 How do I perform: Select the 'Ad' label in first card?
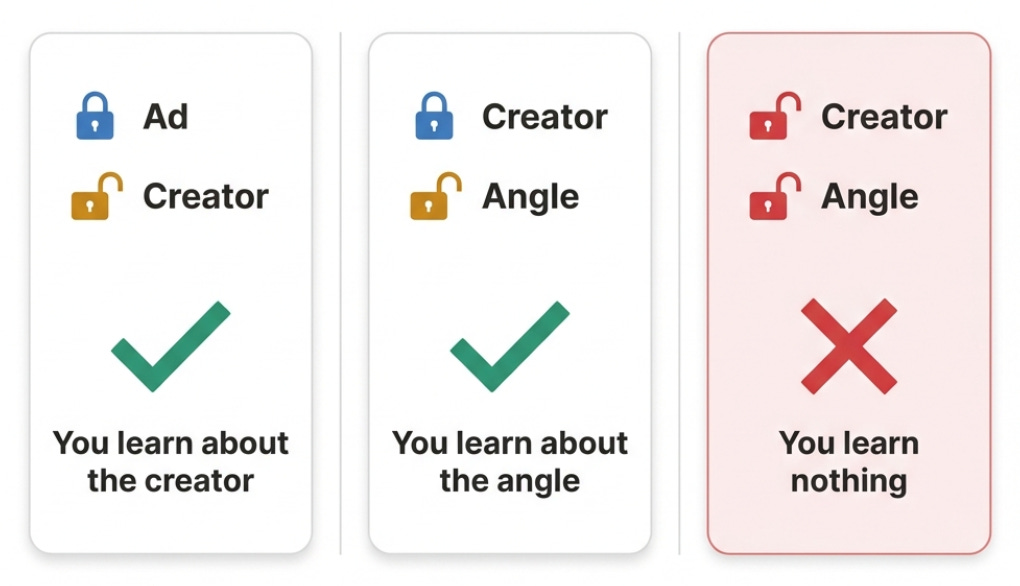tap(166, 117)
